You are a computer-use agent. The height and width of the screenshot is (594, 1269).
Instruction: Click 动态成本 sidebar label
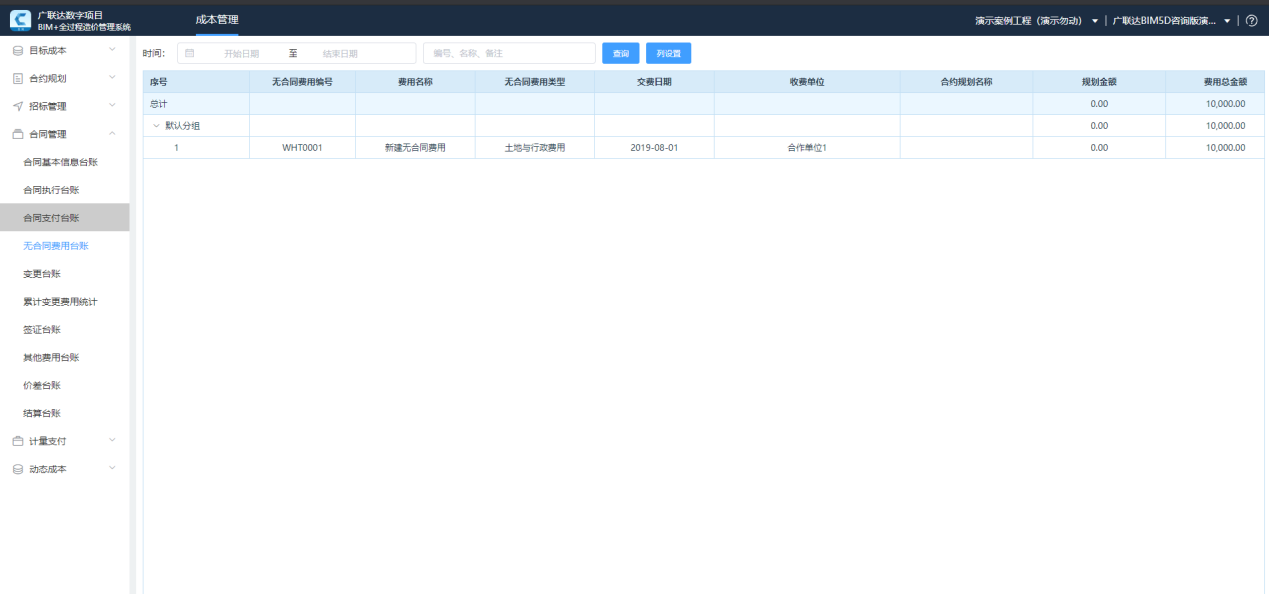(48, 469)
